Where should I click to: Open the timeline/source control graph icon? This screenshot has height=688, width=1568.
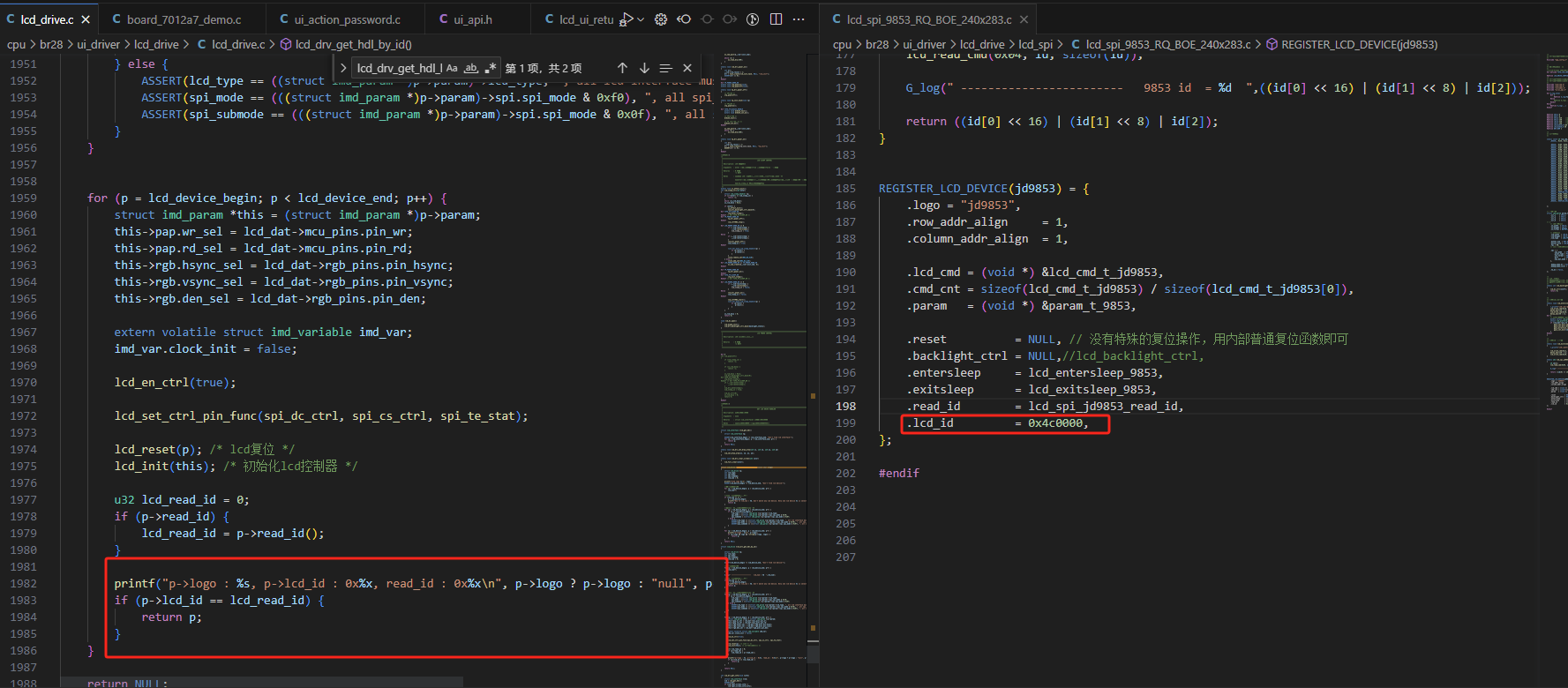[x=753, y=19]
